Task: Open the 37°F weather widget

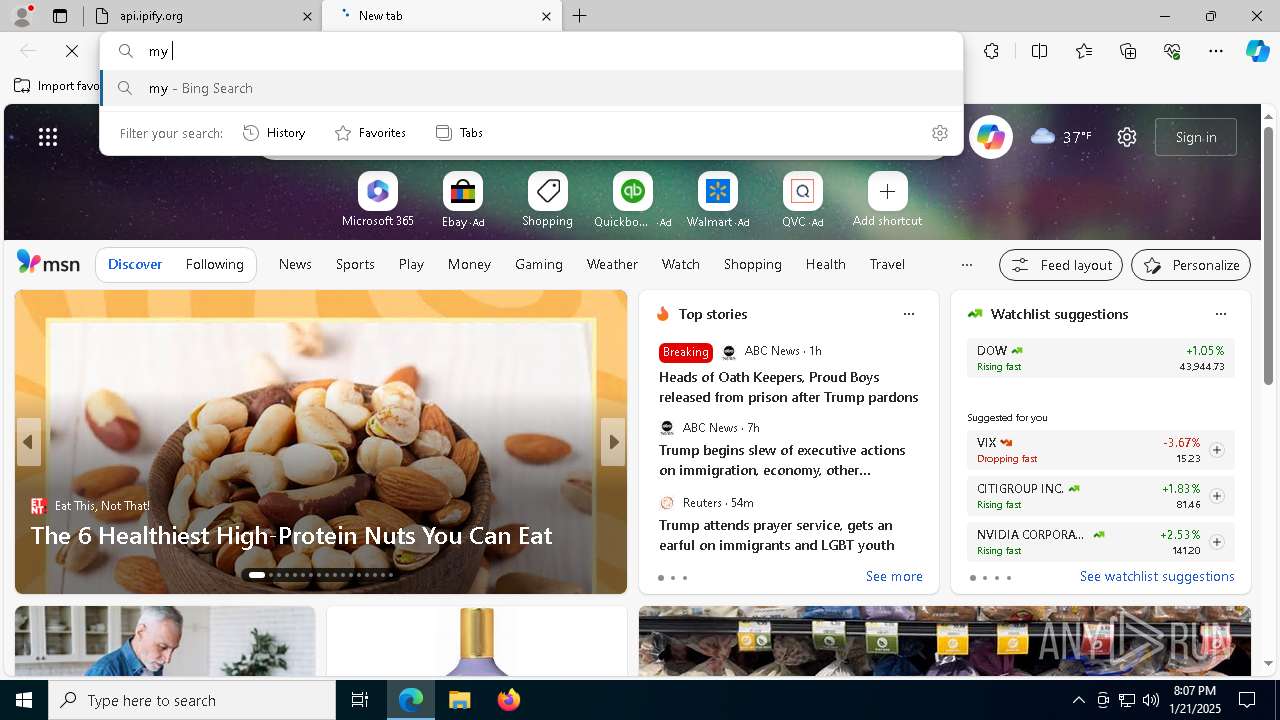Action: 1061,137
